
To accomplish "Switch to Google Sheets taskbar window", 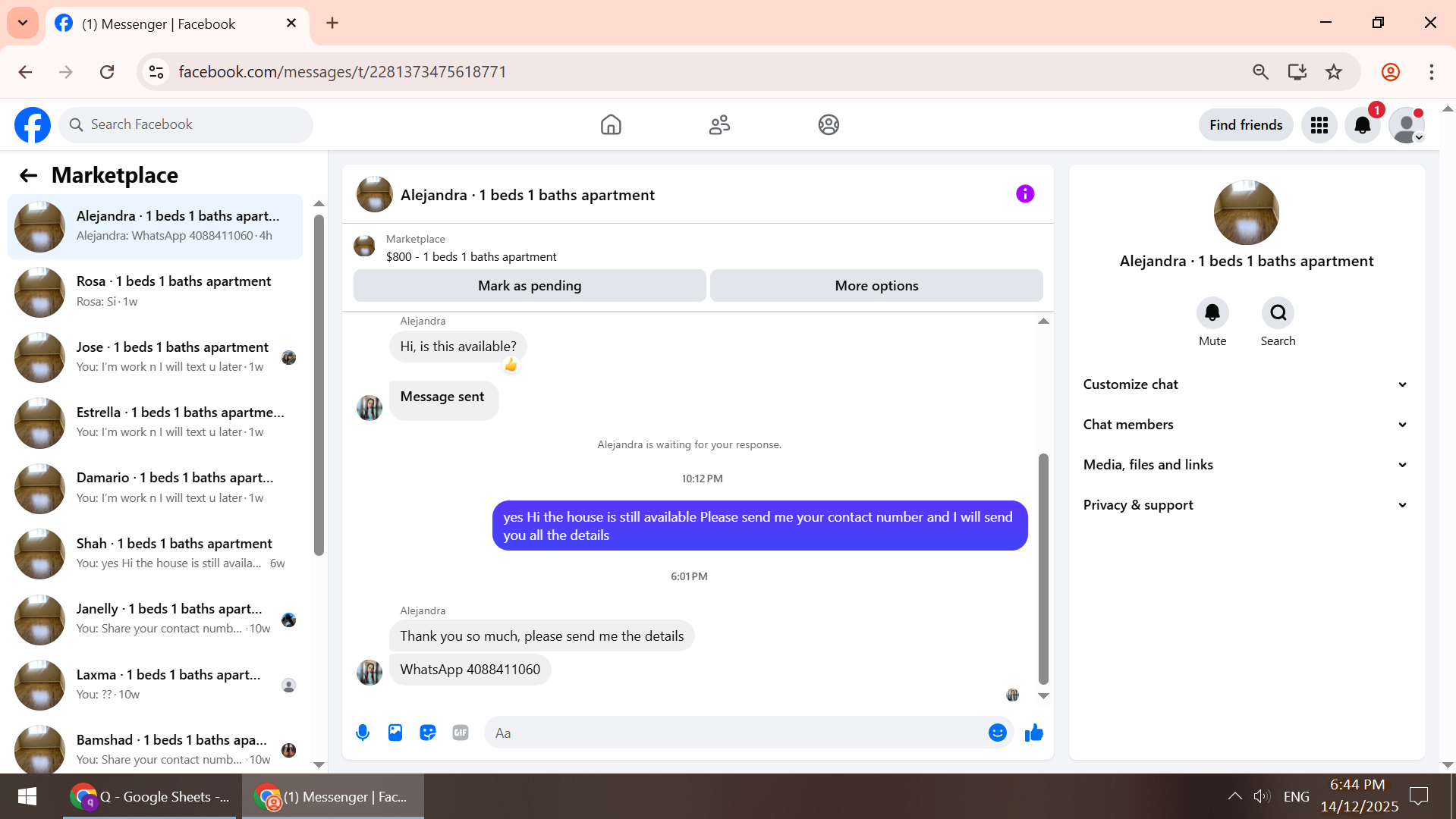I will (151, 796).
